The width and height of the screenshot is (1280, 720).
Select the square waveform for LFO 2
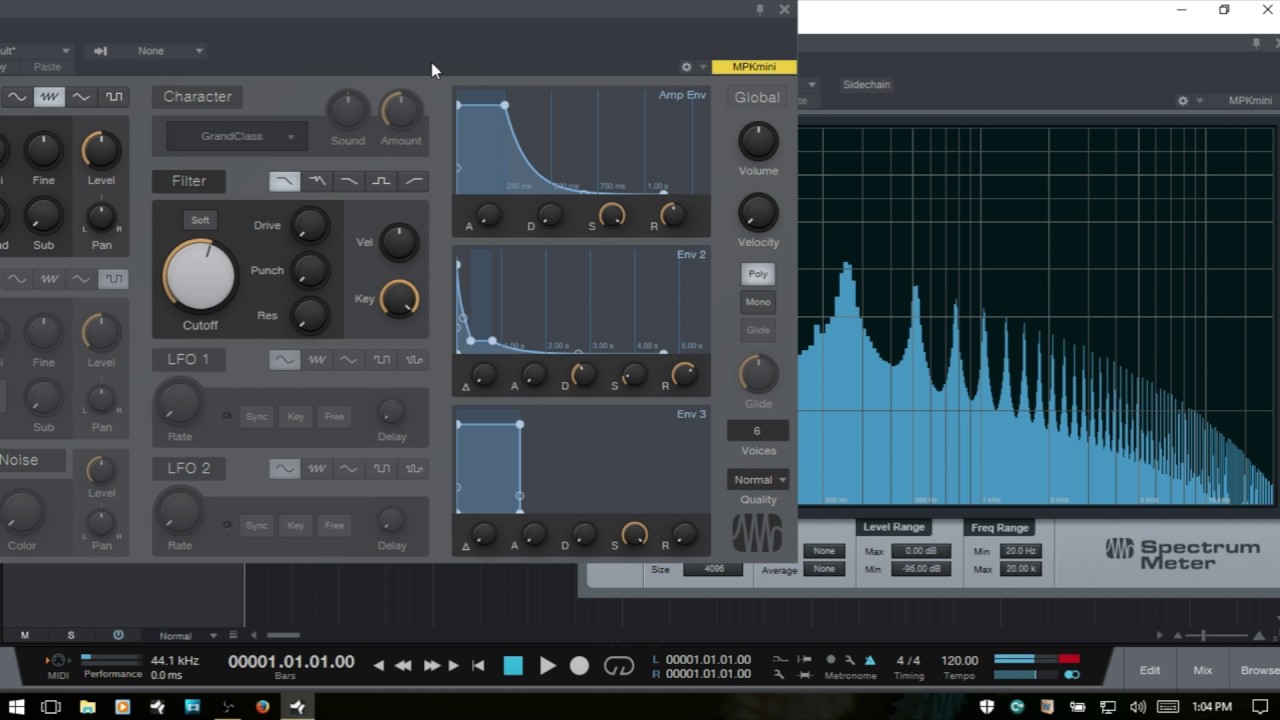click(381, 468)
